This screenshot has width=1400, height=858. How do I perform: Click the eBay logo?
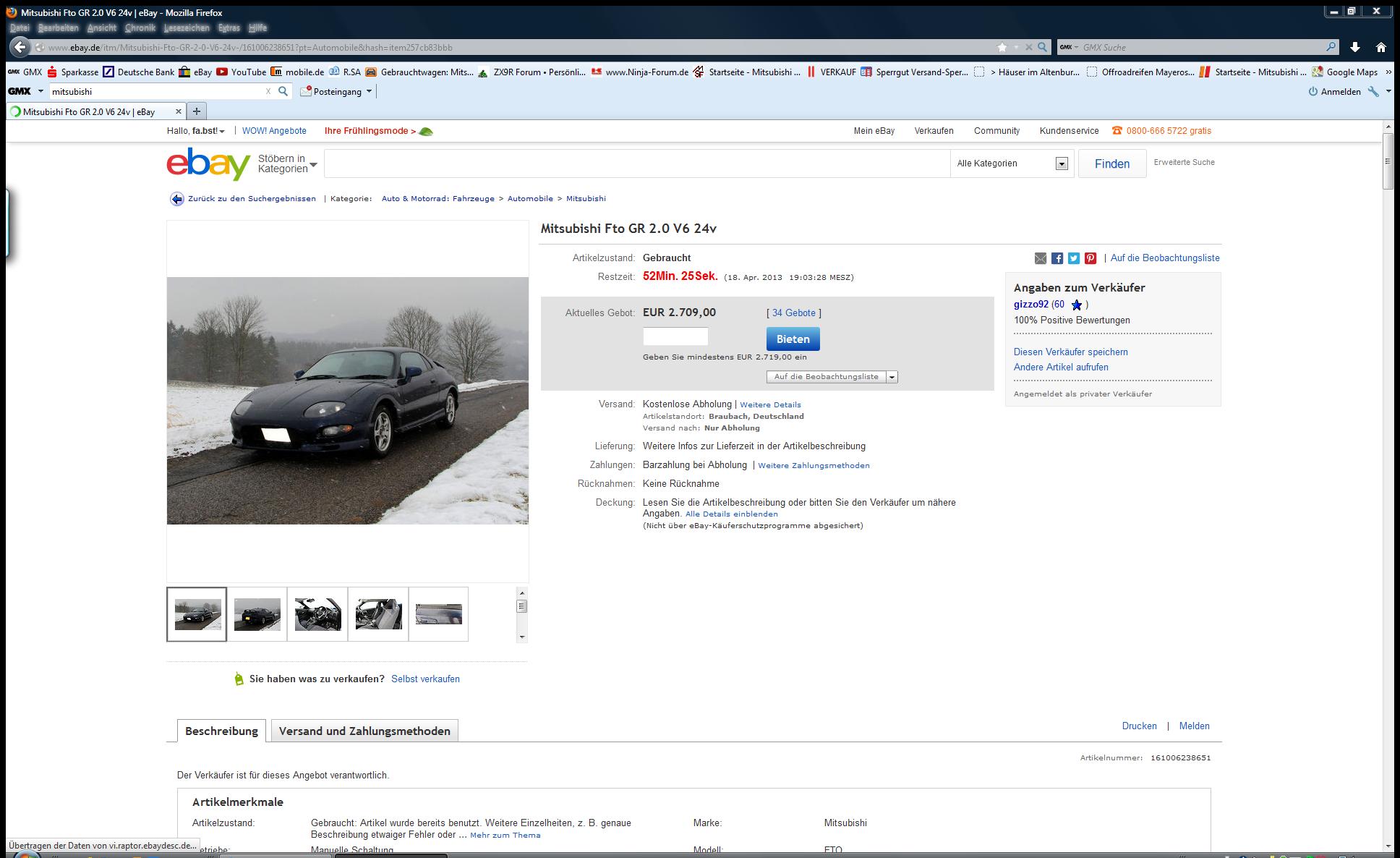(x=208, y=163)
